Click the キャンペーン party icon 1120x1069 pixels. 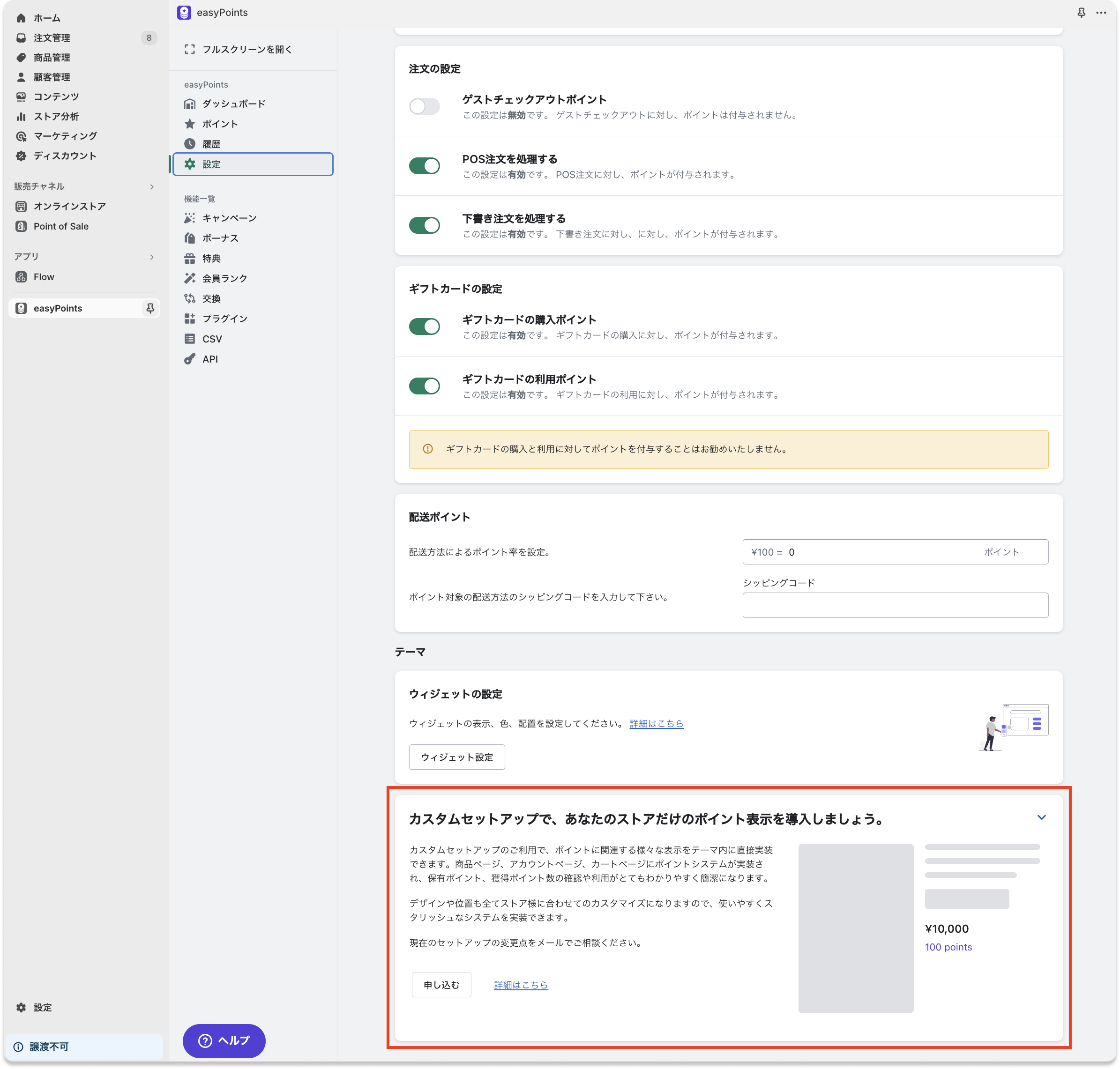(x=190, y=218)
